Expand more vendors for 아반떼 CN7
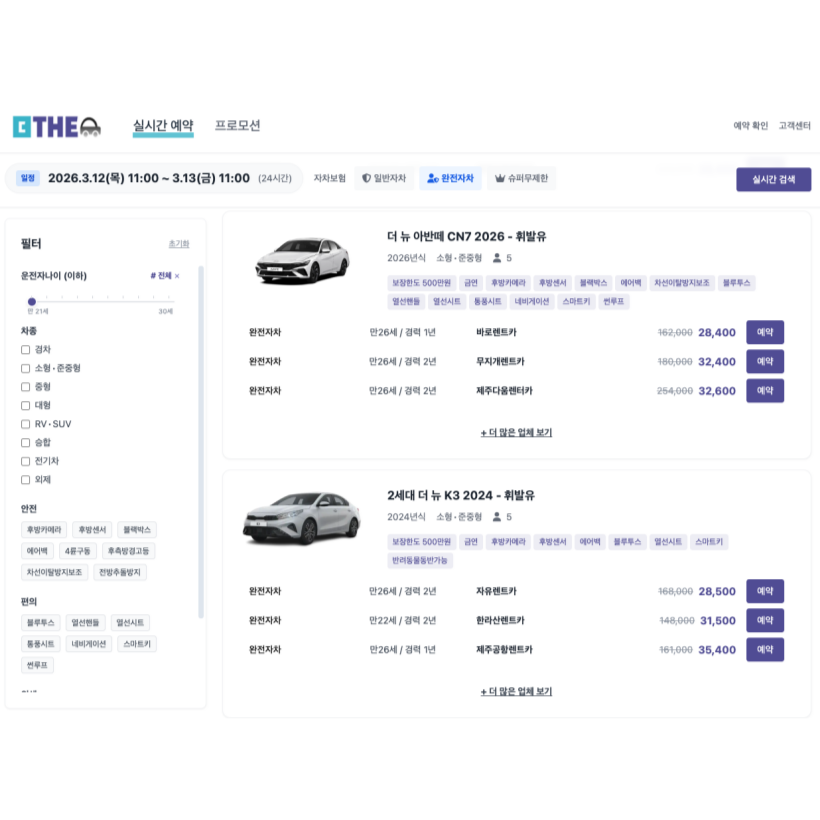The width and height of the screenshot is (820, 820). pyautogui.click(x=516, y=433)
